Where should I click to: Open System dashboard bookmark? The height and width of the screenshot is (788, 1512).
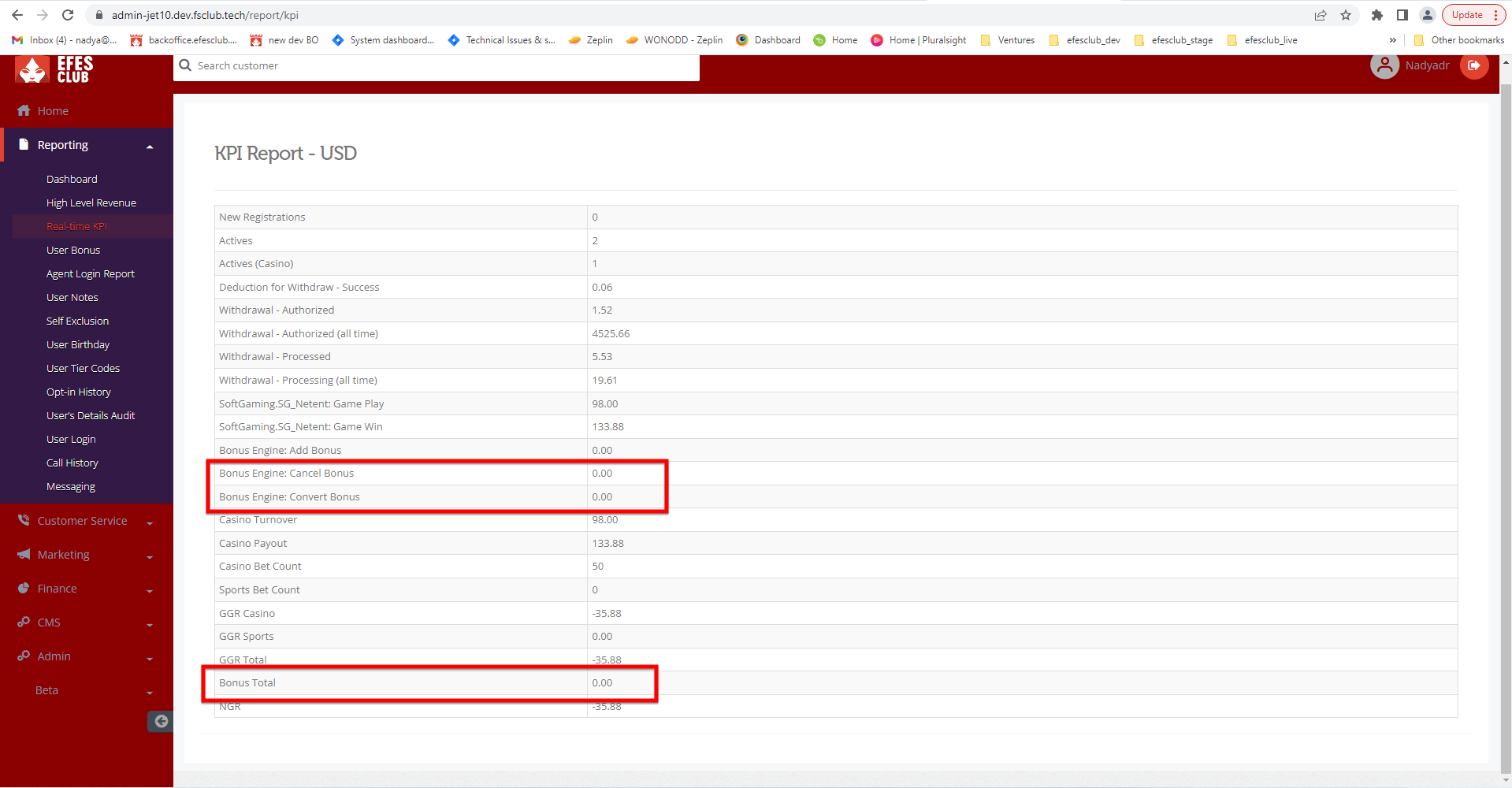(x=384, y=40)
